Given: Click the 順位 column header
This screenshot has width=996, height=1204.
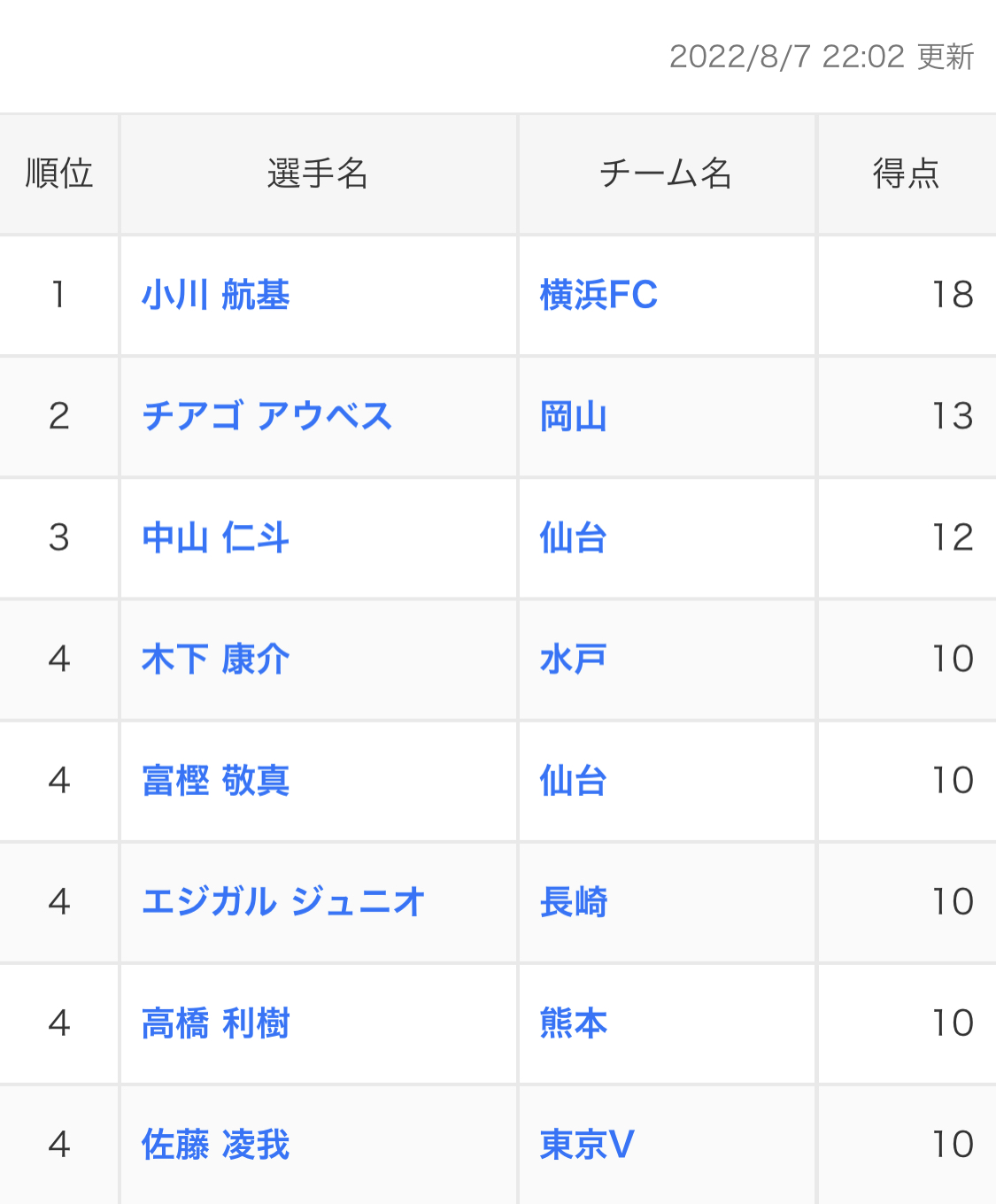Looking at the screenshot, I should click(58, 174).
